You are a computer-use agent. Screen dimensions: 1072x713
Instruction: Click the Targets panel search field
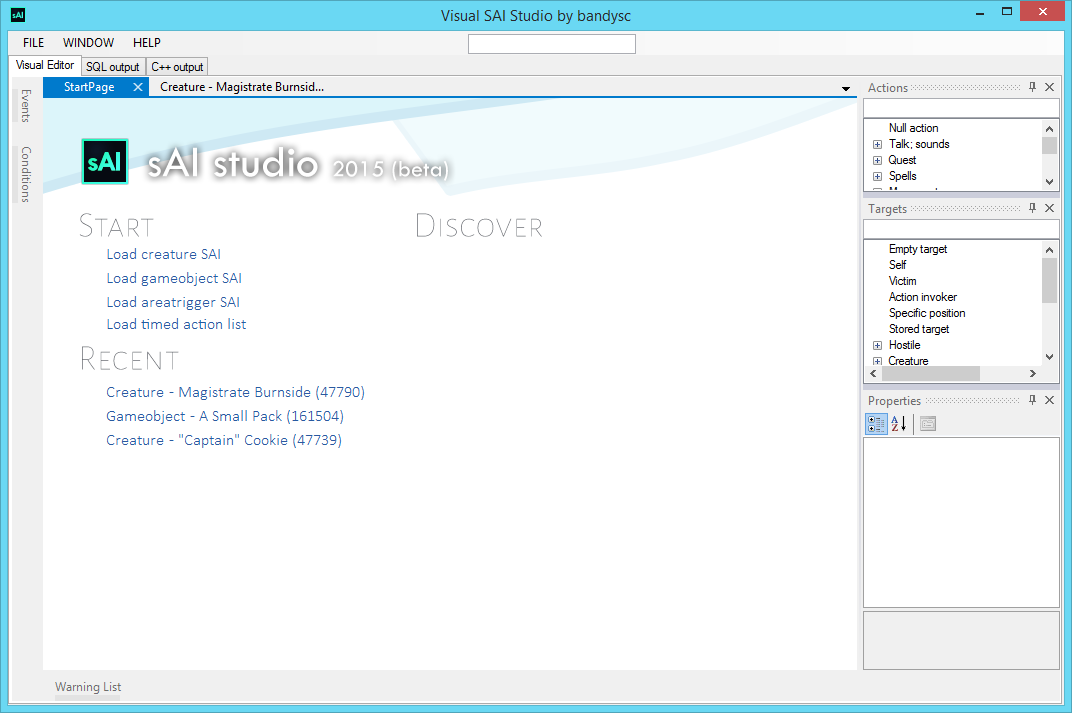[x=961, y=229]
